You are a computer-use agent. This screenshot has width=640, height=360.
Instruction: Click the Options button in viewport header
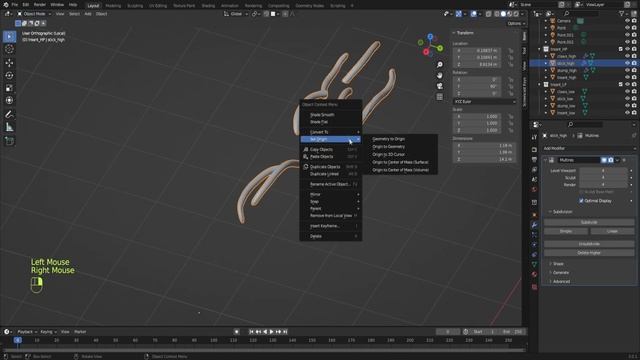pyautogui.click(x=516, y=24)
